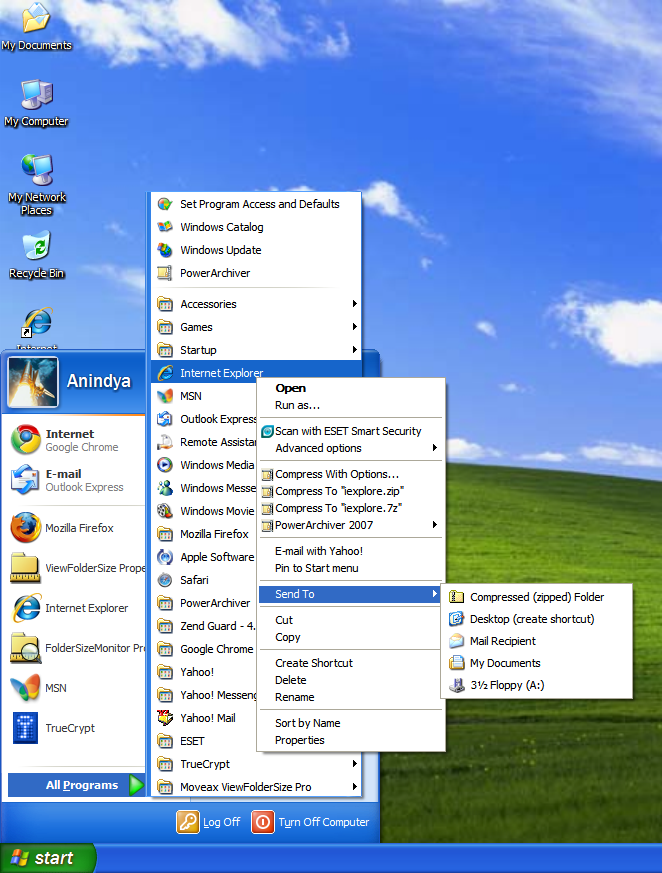The width and height of the screenshot is (662, 873).
Task: Click the All Programs green arrow
Action: (x=136, y=785)
